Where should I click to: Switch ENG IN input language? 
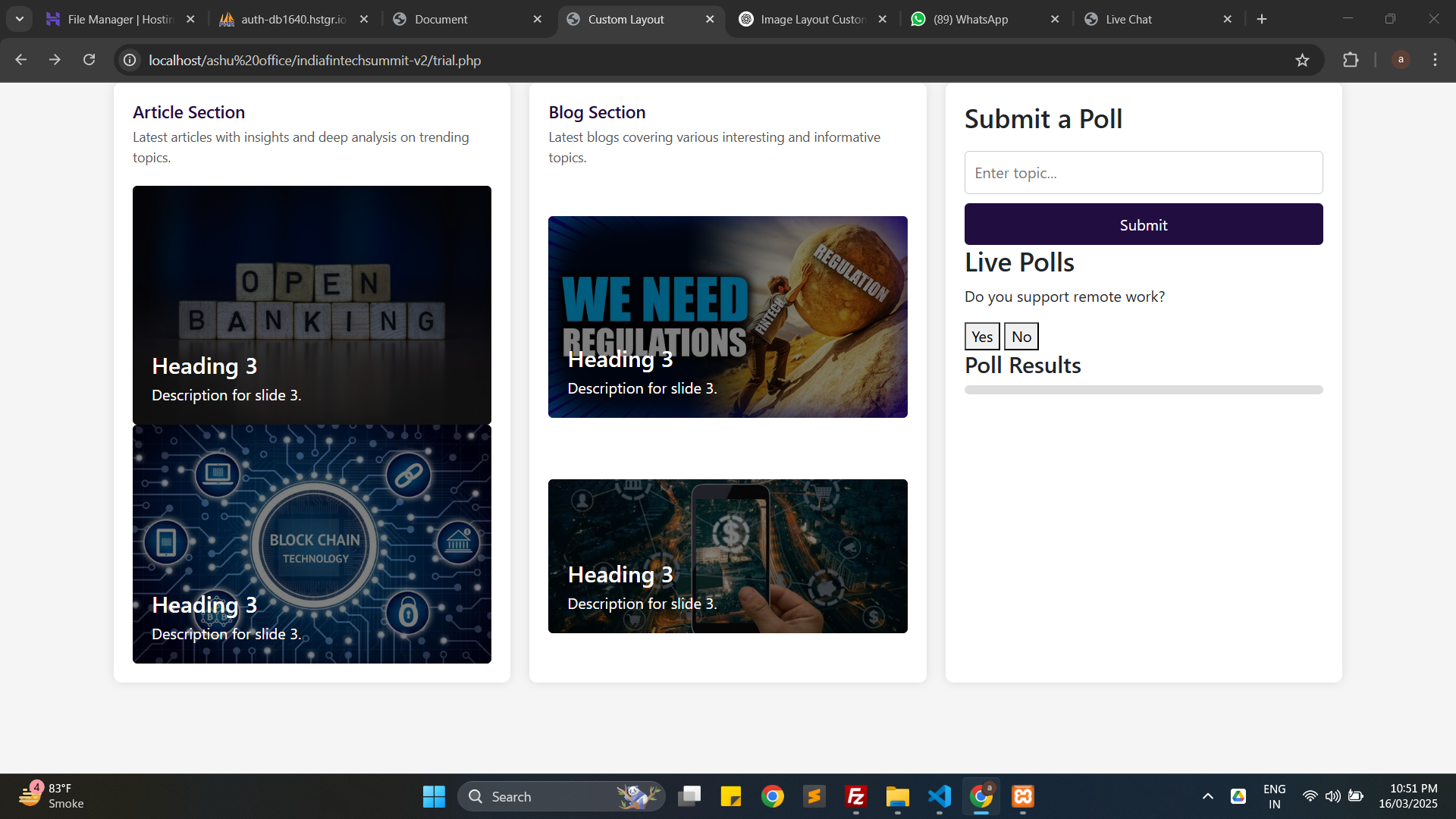[1275, 796]
